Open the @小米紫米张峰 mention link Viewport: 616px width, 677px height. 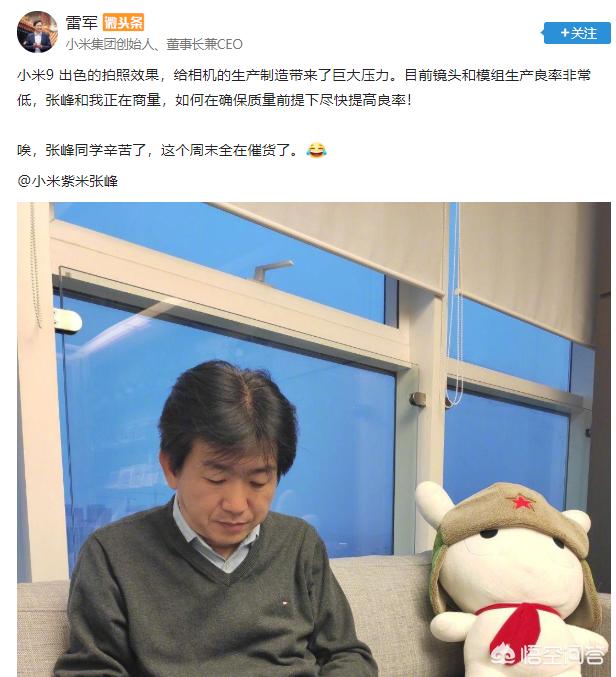tap(67, 181)
